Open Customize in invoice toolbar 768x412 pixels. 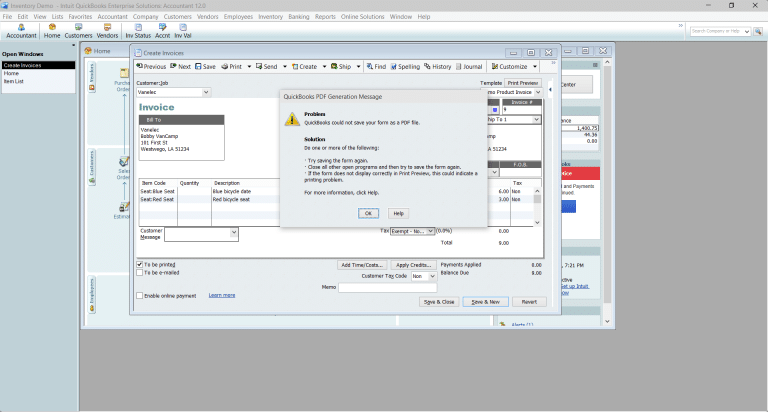pos(509,67)
